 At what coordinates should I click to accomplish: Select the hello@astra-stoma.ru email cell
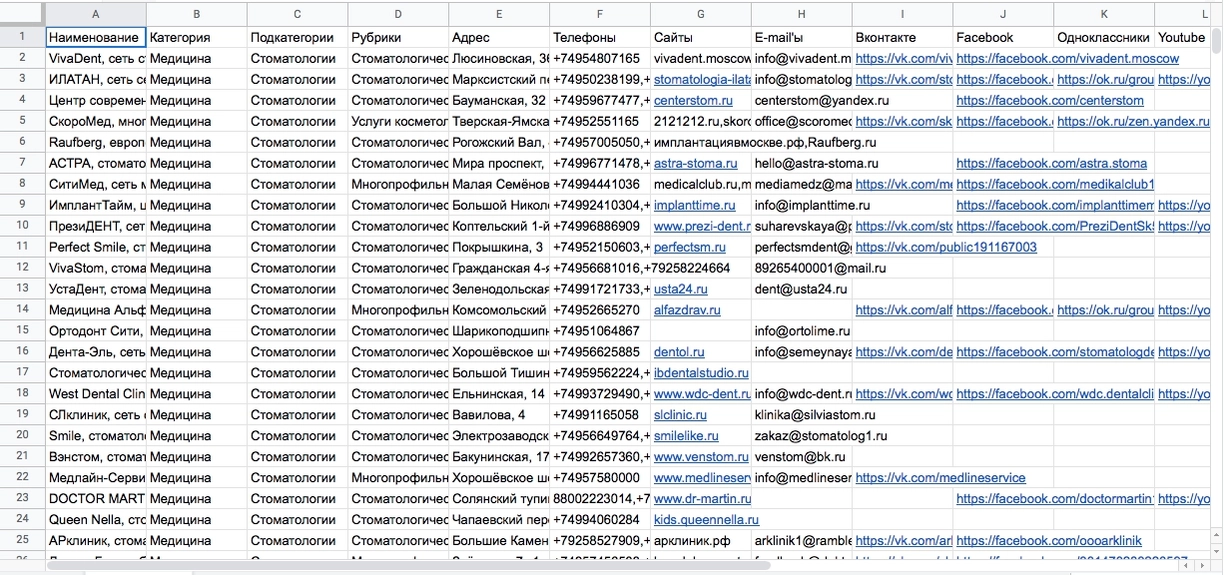(x=802, y=163)
